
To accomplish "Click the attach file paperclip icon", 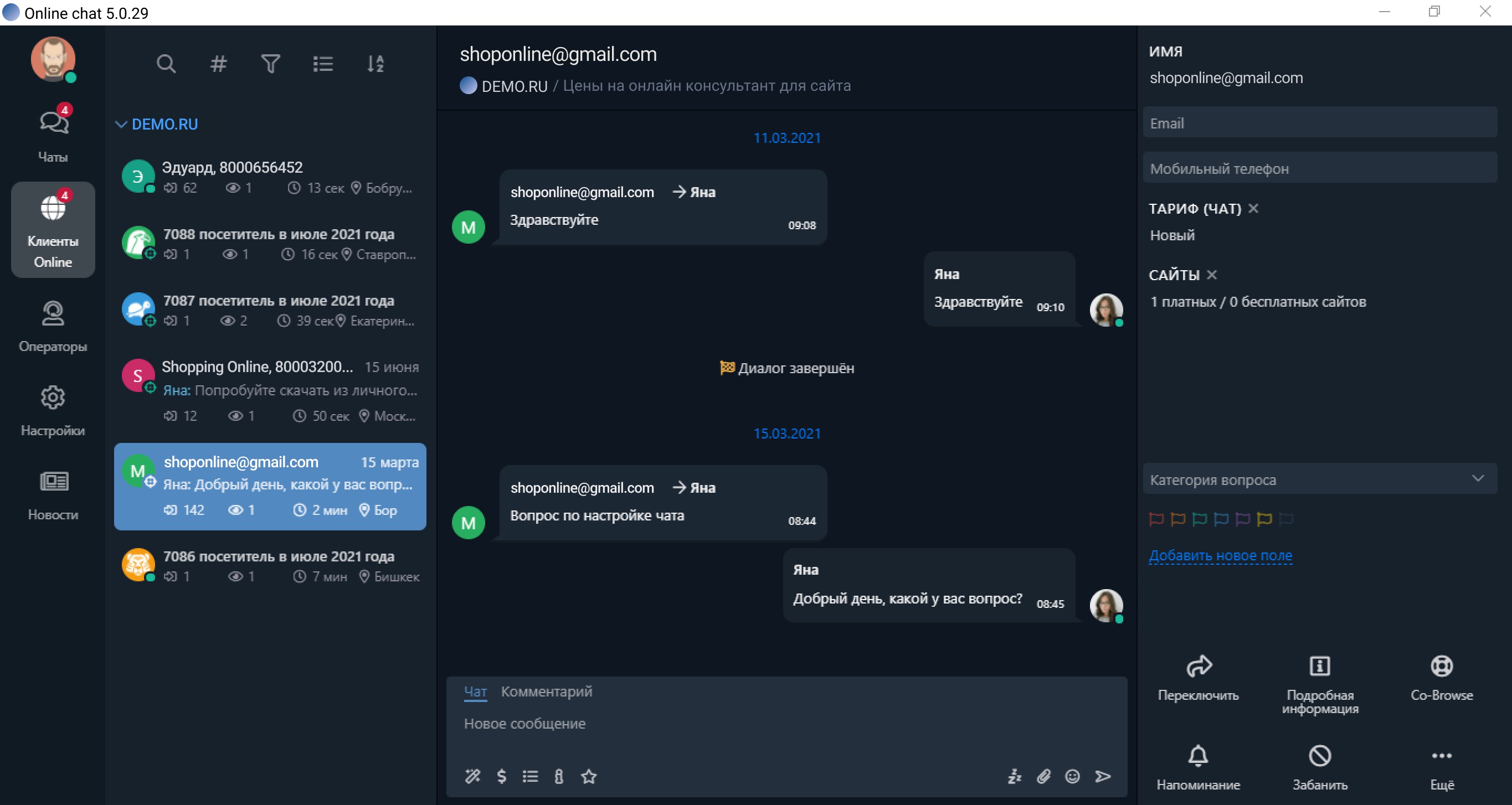I will pyautogui.click(x=1043, y=776).
